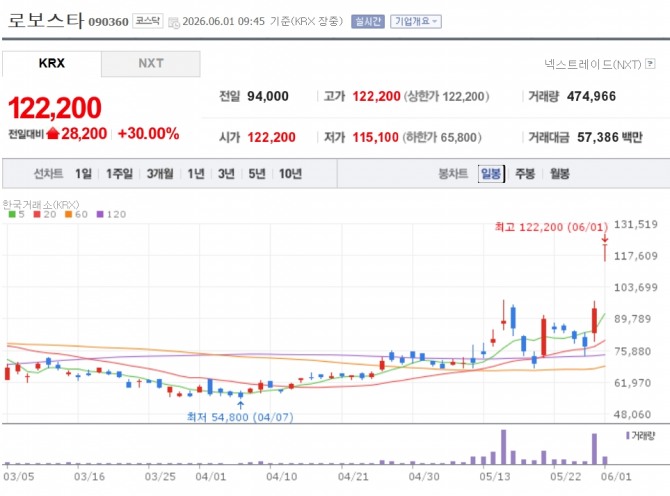Click the 하한가 65,800 text
Screen dimensions: 670x496
tap(442, 137)
